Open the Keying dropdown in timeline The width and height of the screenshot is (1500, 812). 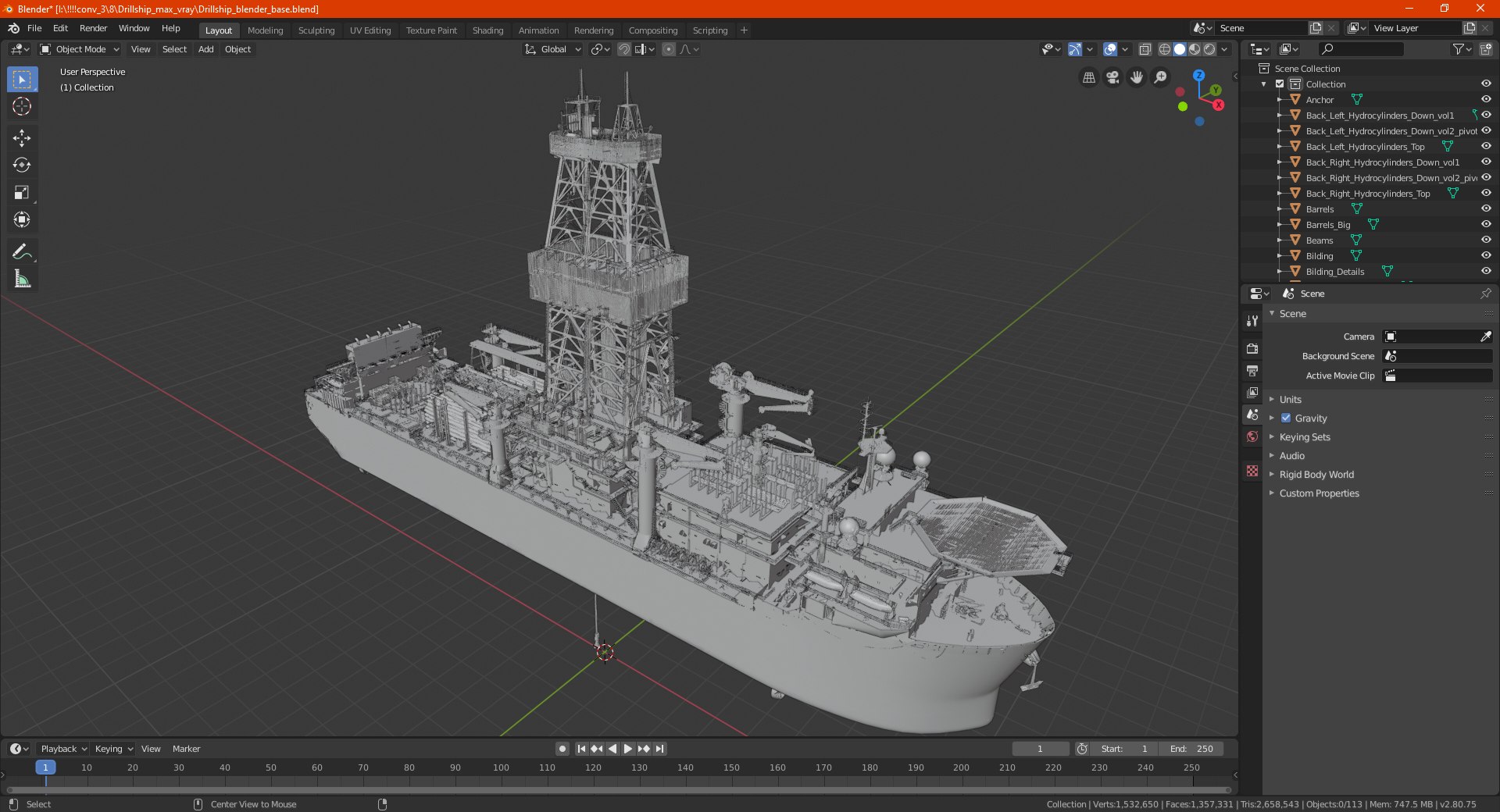click(x=113, y=749)
